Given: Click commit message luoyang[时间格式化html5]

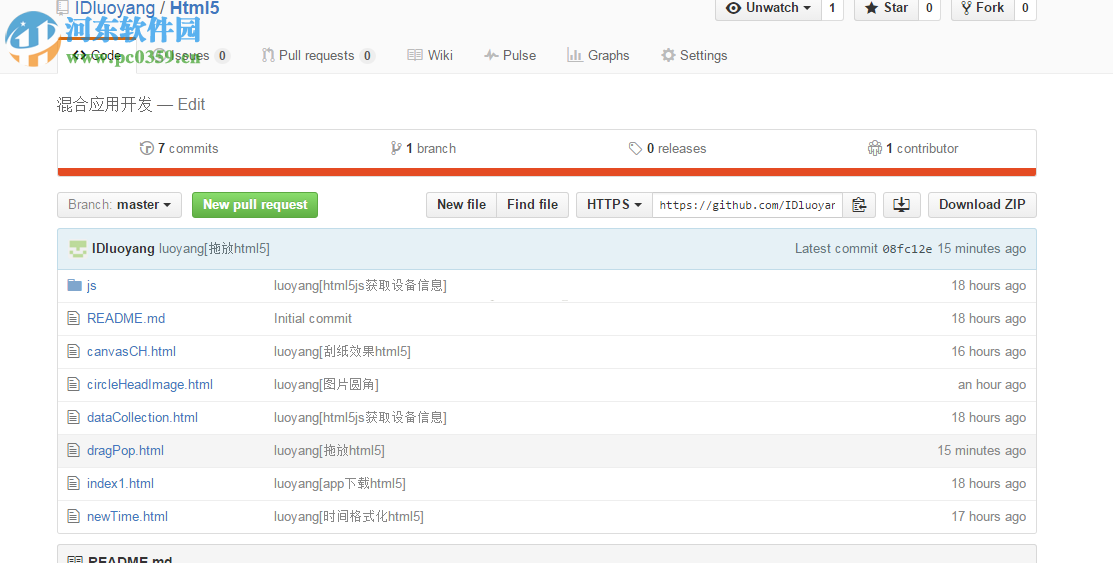Looking at the screenshot, I should (x=349, y=516).
